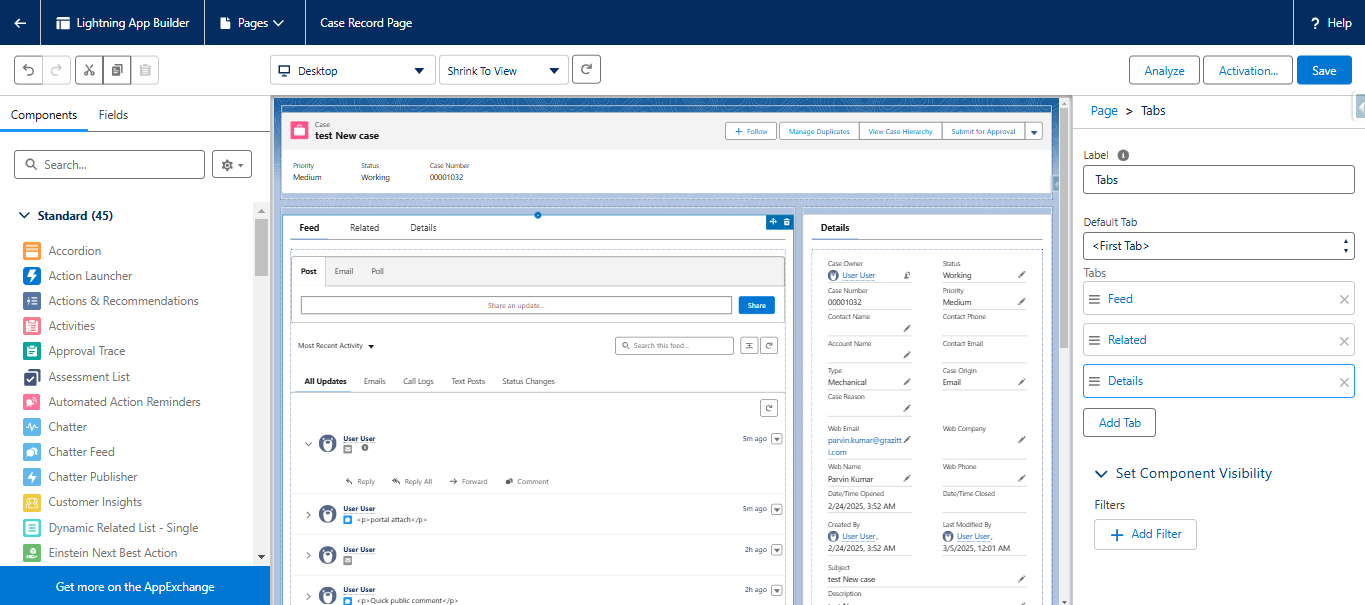
Task: Click the copy icon in toolbar
Action: (117, 70)
